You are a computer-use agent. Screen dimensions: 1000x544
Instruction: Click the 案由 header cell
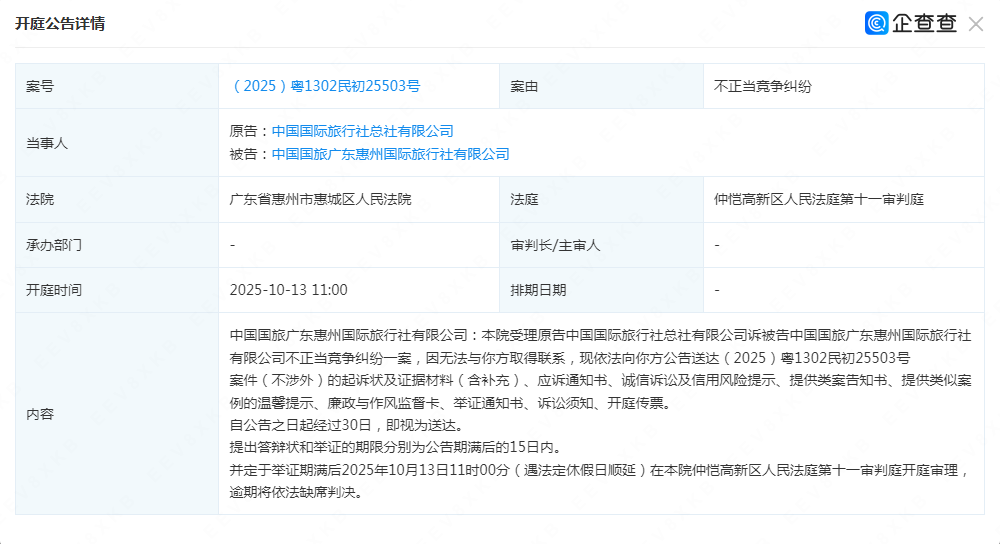pos(524,86)
